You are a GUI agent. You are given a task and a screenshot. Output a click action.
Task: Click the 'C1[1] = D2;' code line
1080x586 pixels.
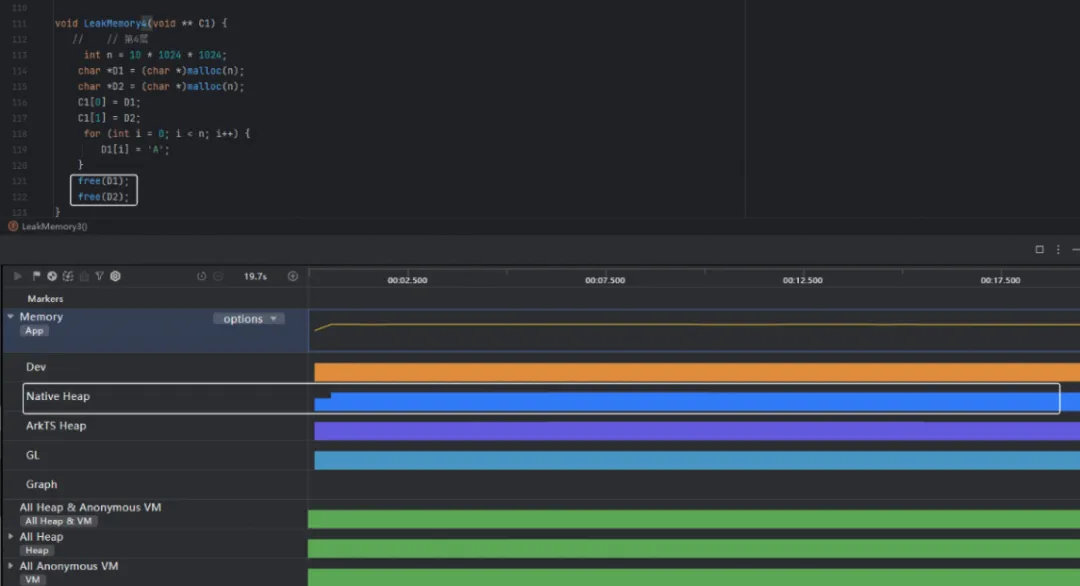pos(109,118)
